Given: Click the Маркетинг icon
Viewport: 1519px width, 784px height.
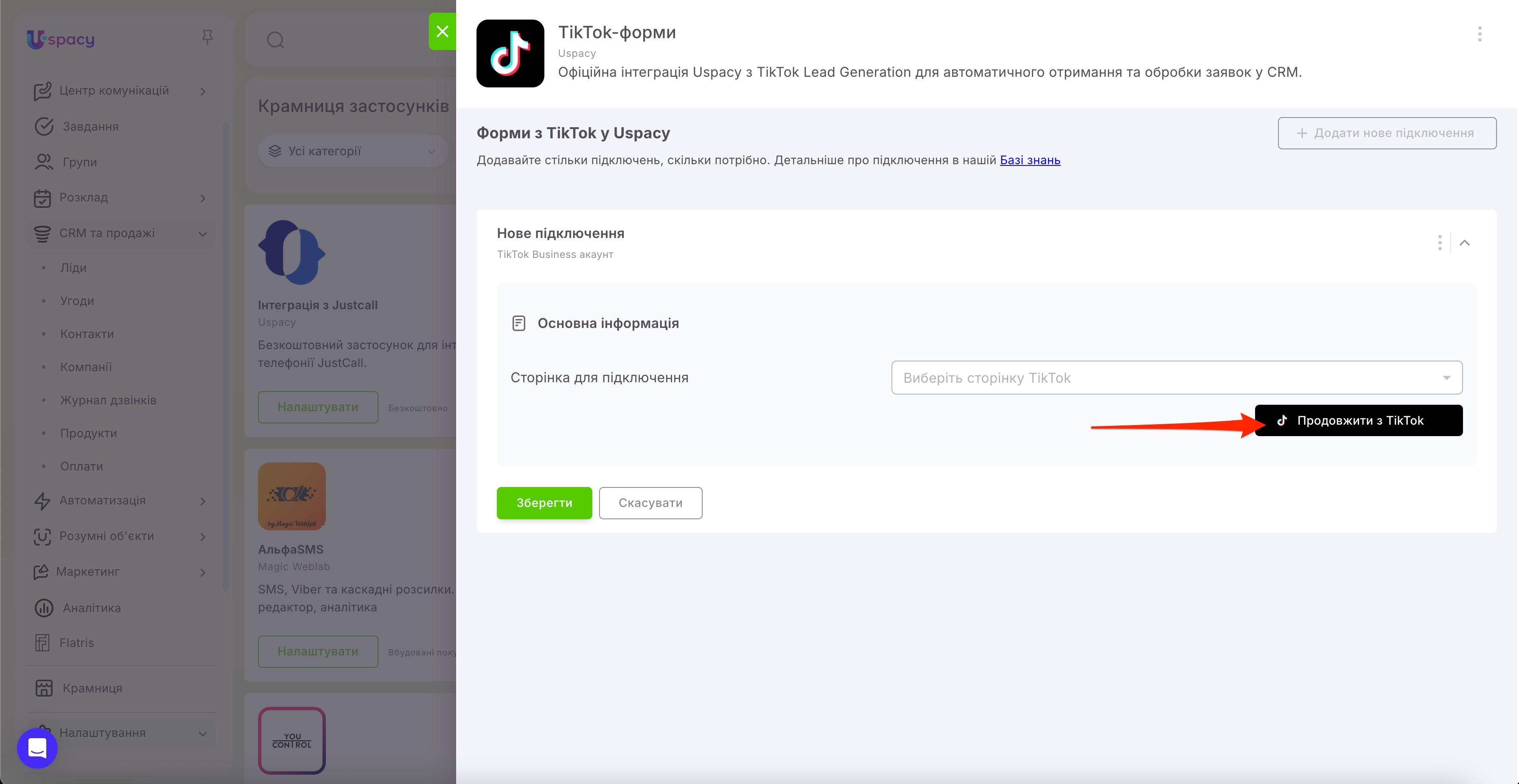Looking at the screenshot, I should 41,572.
